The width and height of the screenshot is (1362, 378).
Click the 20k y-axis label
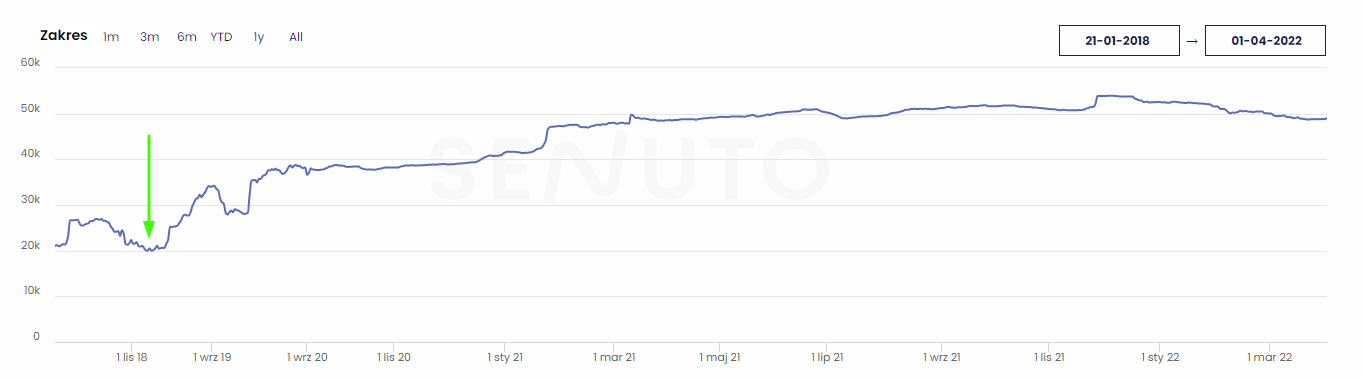click(x=30, y=245)
